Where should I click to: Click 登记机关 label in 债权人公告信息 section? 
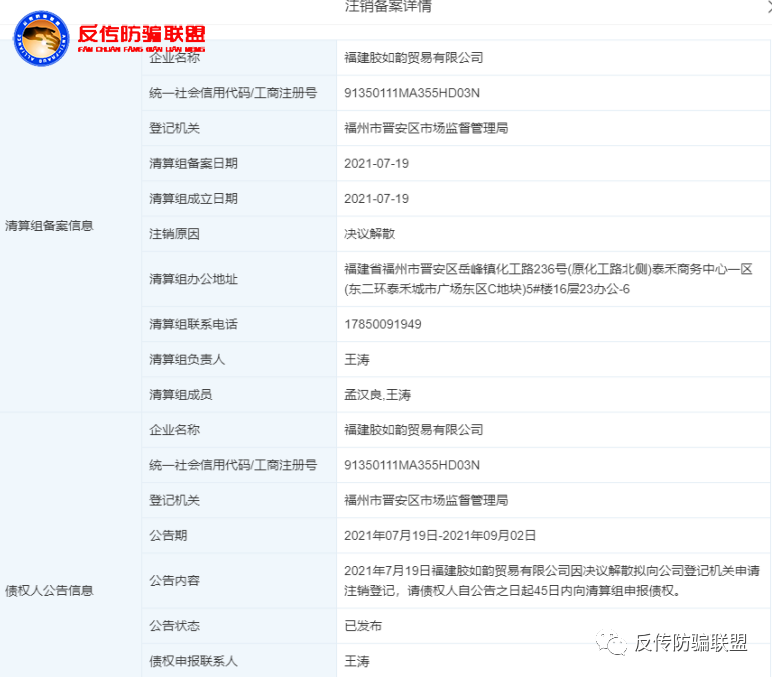pyautogui.click(x=174, y=501)
